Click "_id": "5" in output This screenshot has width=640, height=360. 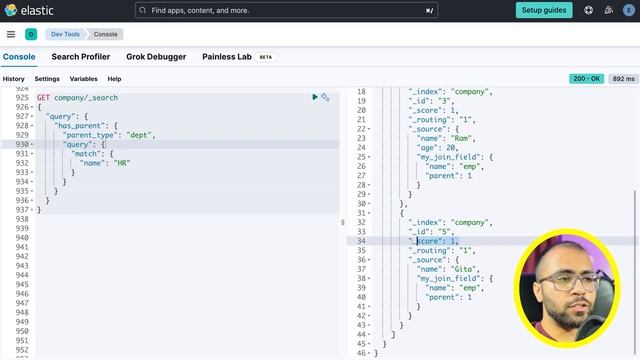coord(431,232)
